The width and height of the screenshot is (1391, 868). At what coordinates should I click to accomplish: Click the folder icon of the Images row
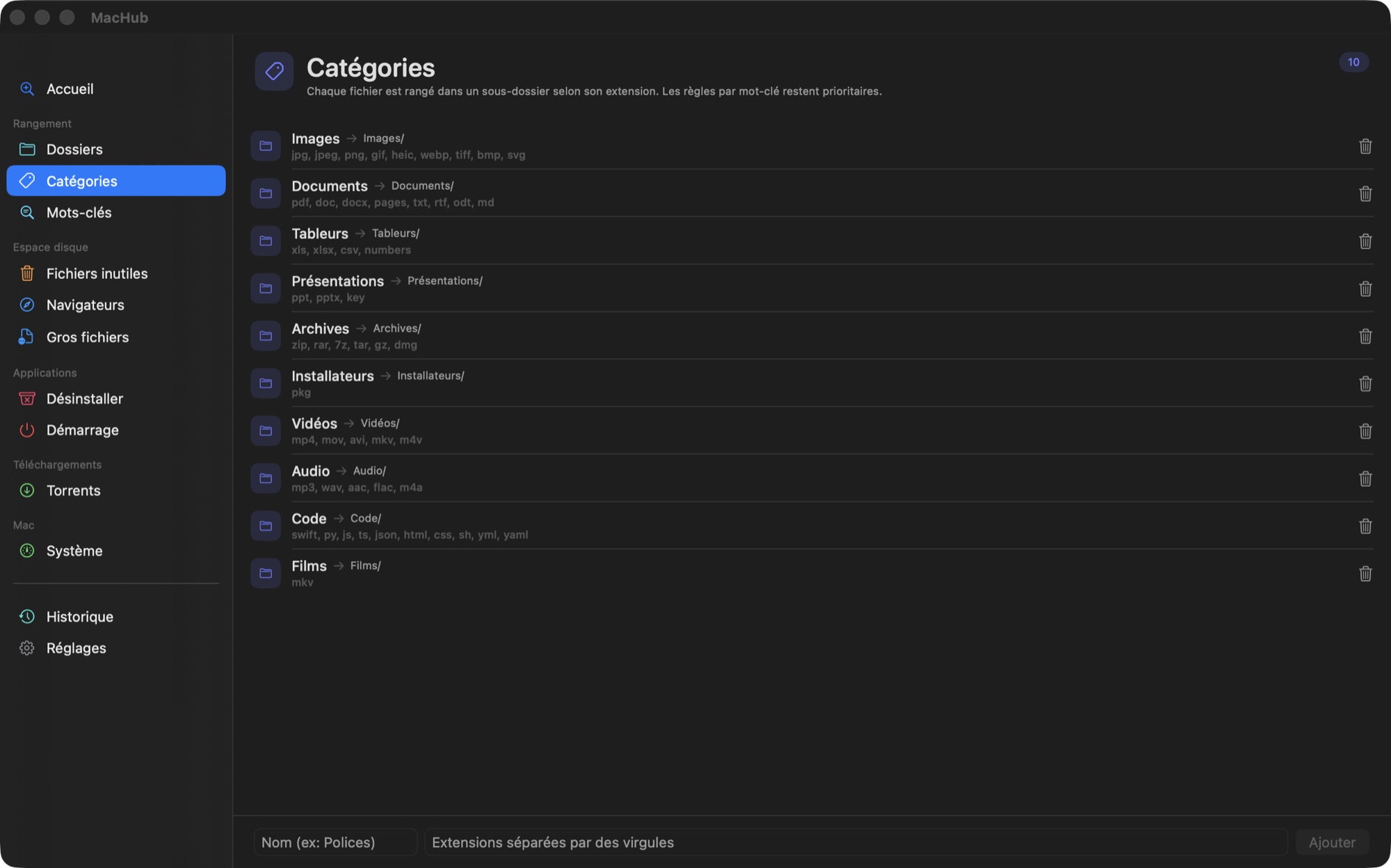[266, 146]
